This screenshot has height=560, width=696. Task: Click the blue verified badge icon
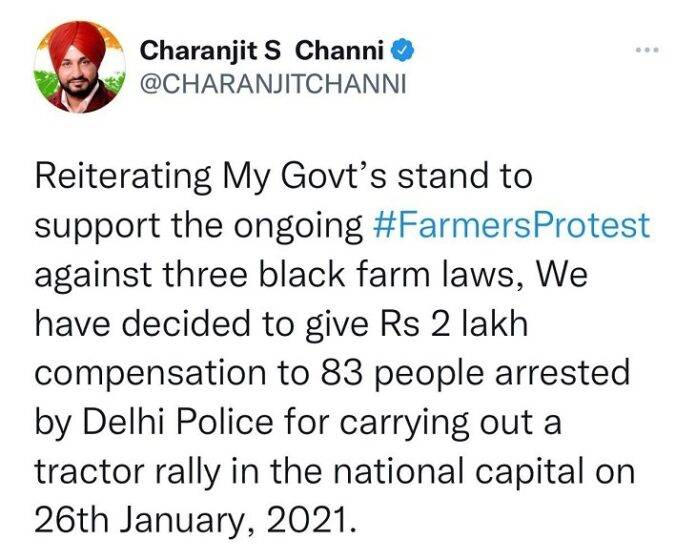(x=403, y=51)
